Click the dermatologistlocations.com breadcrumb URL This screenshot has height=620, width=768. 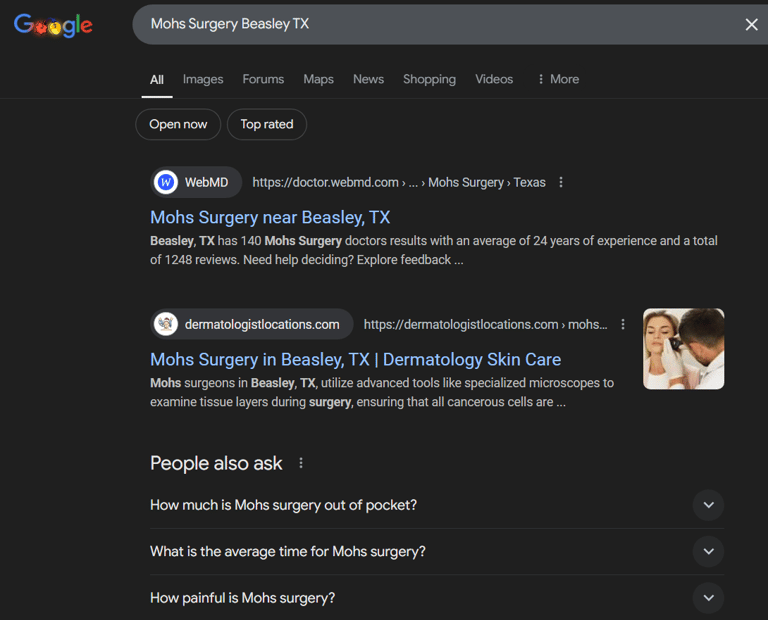pos(485,324)
